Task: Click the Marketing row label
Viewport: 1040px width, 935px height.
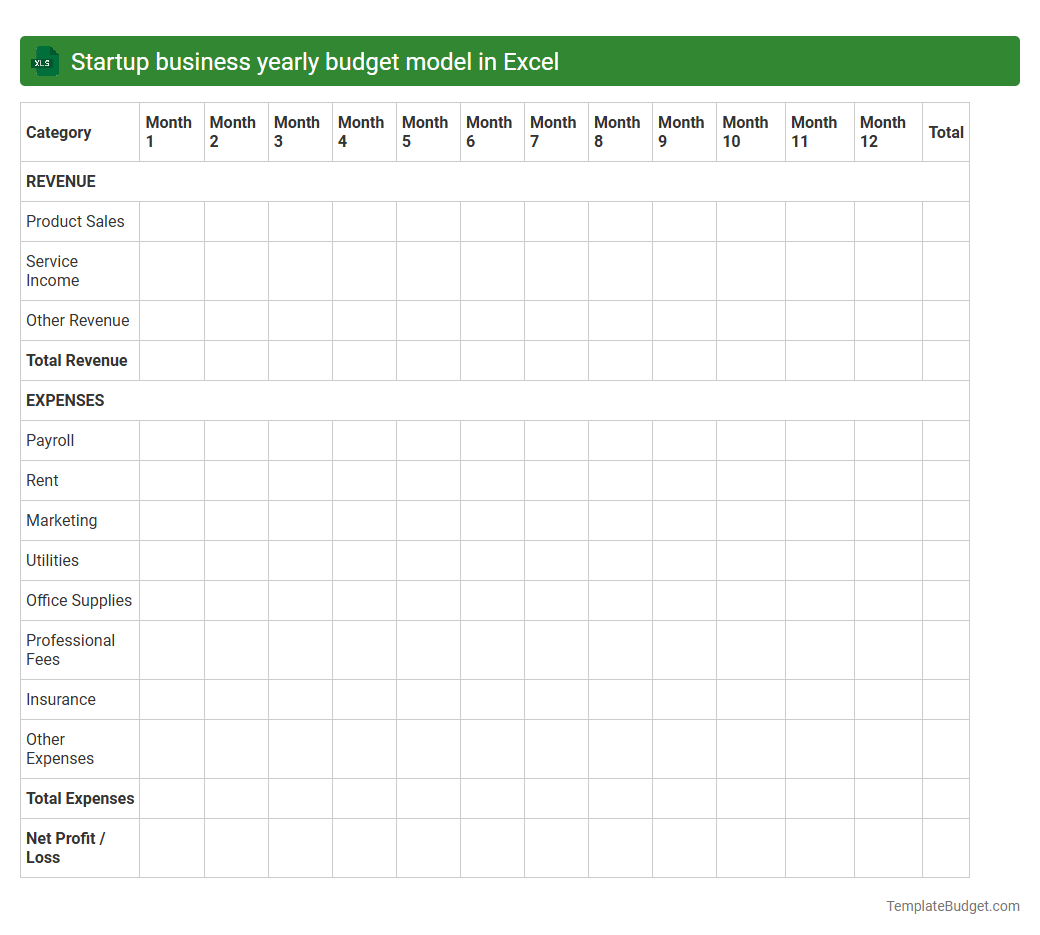Action: point(62,520)
